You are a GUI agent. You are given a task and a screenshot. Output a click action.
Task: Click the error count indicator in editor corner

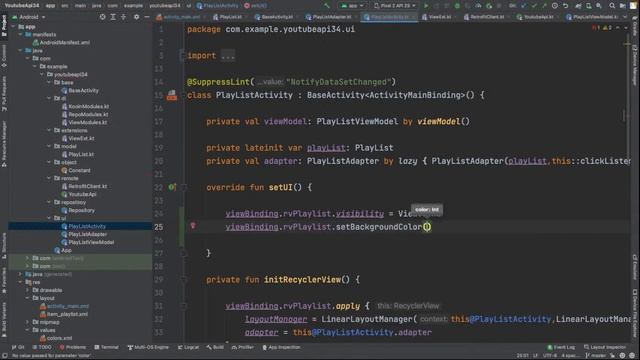595,28
